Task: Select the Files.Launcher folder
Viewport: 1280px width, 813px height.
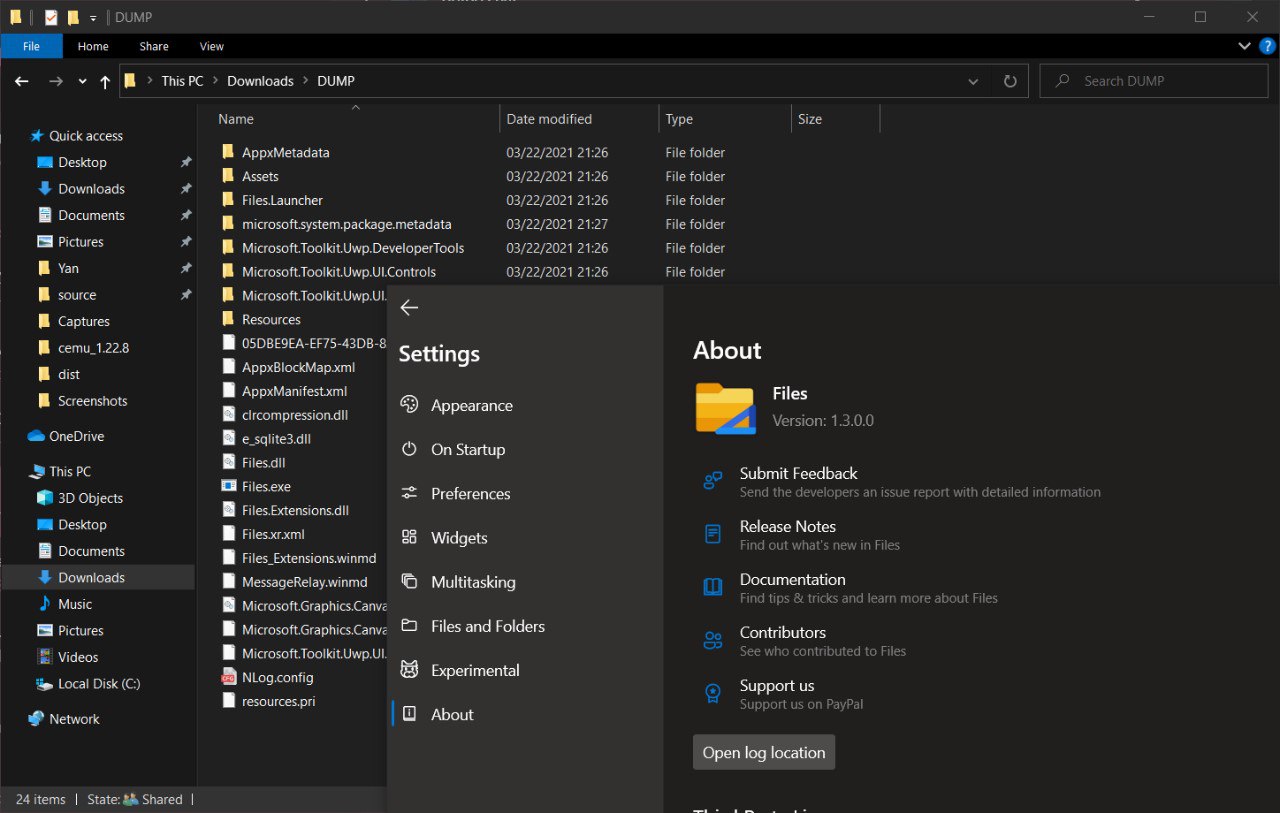Action: point(282,200)
